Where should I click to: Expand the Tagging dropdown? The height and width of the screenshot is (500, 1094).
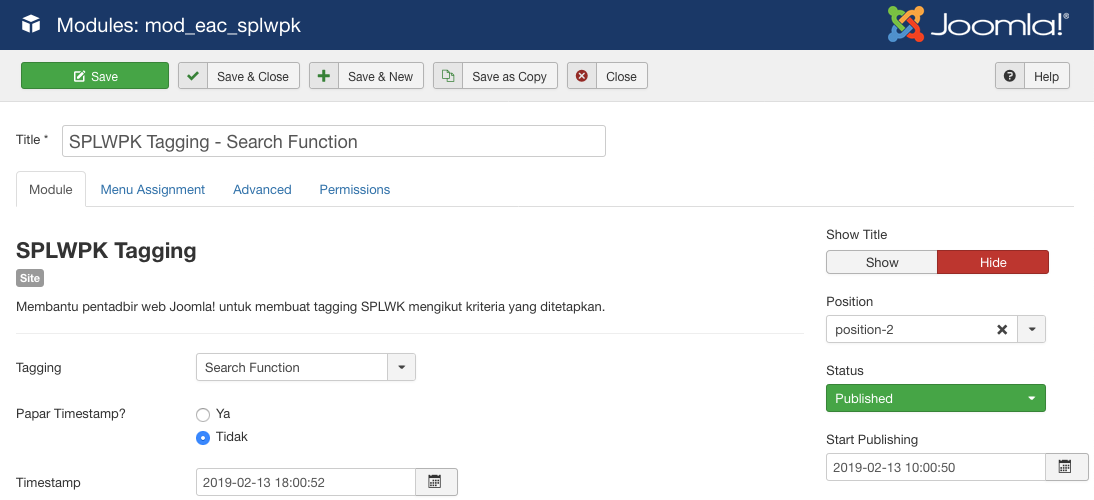pyautogui.click(x=401, y=368)
